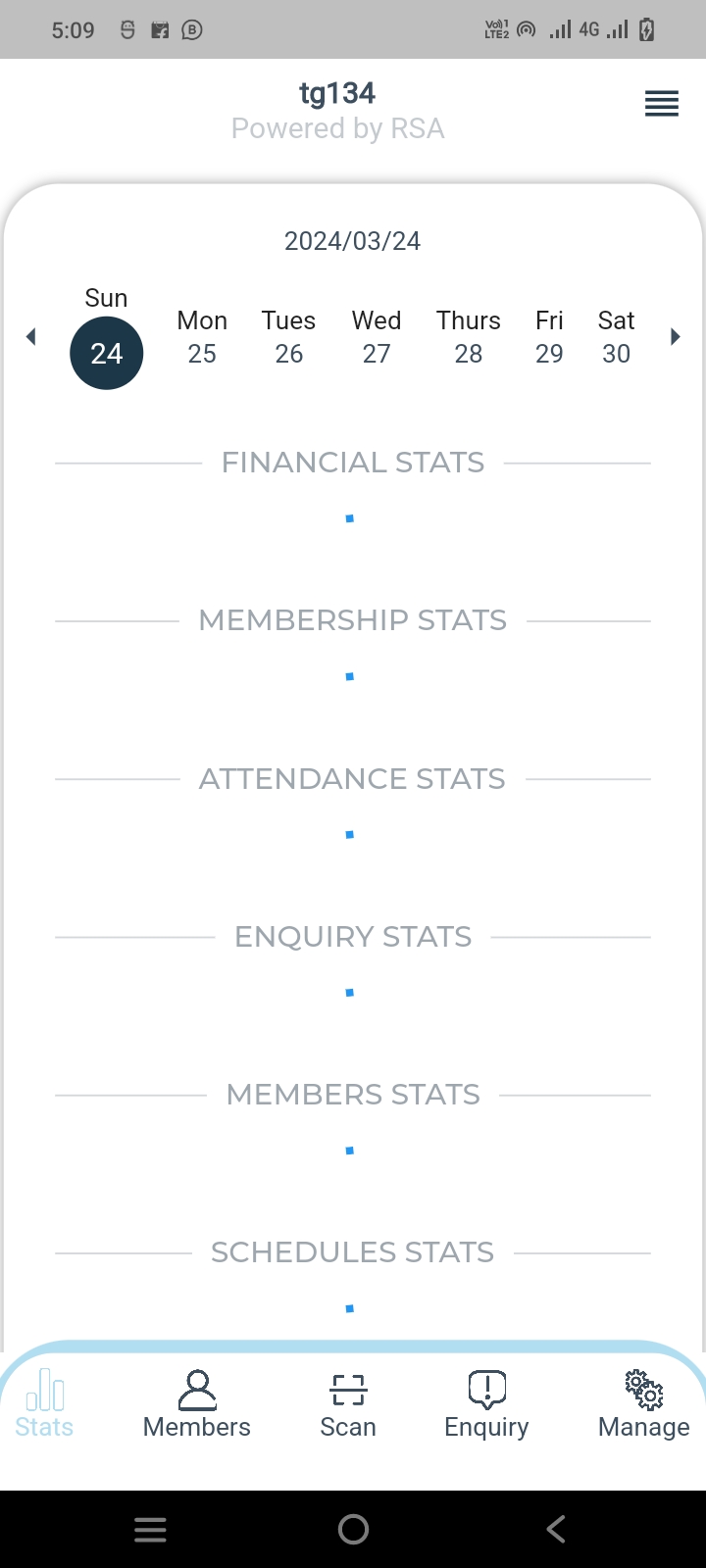Go to previous week arrow

[30, 337]
